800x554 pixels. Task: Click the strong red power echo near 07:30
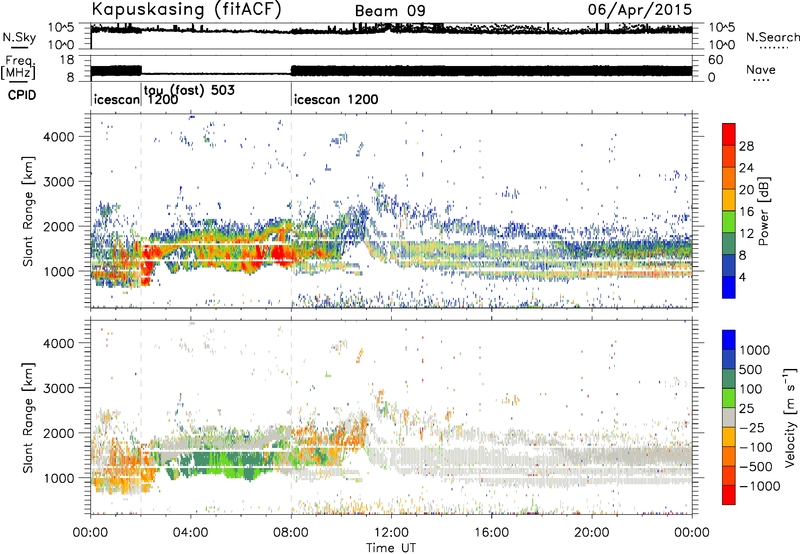click(x=280, y=253)
